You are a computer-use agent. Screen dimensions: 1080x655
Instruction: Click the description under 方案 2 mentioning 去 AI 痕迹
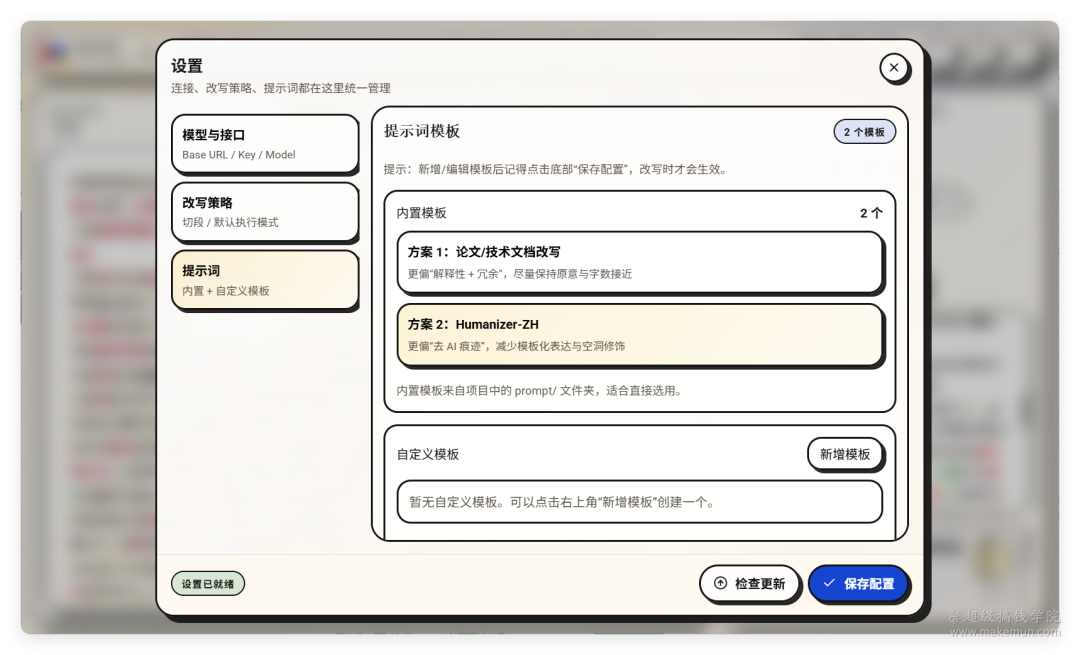click(x=516, y=346)
